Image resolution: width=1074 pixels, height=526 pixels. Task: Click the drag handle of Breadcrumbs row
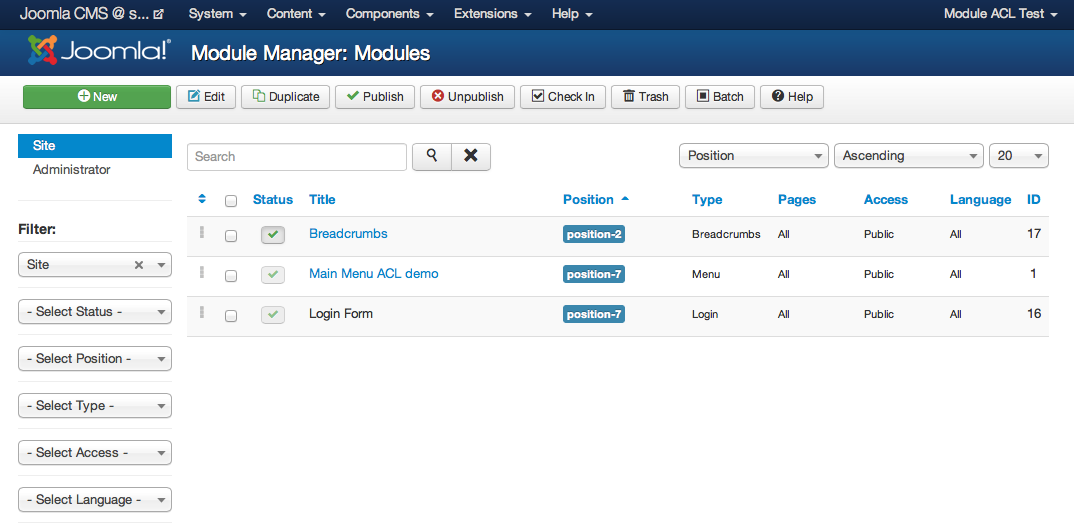click(201, 232)
